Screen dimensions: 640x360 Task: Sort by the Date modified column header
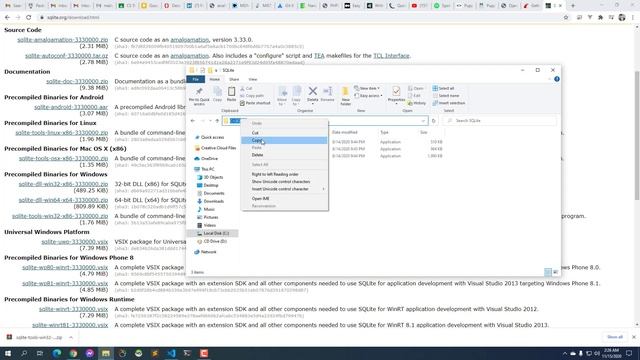click(344, 133)
